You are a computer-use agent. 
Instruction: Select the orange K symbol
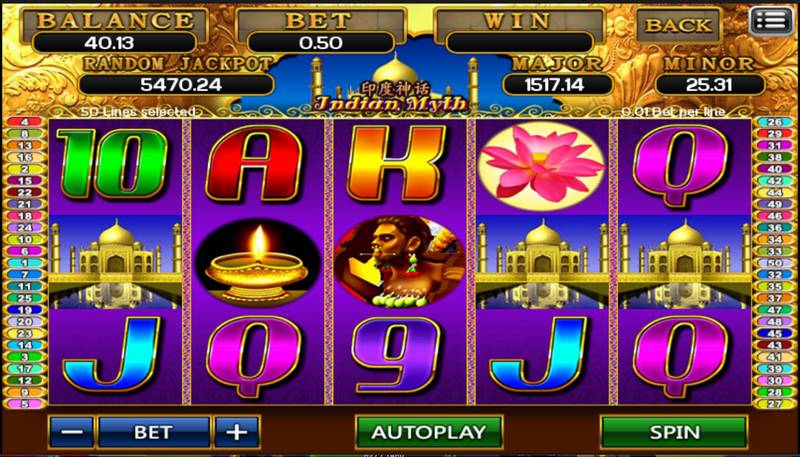pyautogui.click(x=396, y=163)
